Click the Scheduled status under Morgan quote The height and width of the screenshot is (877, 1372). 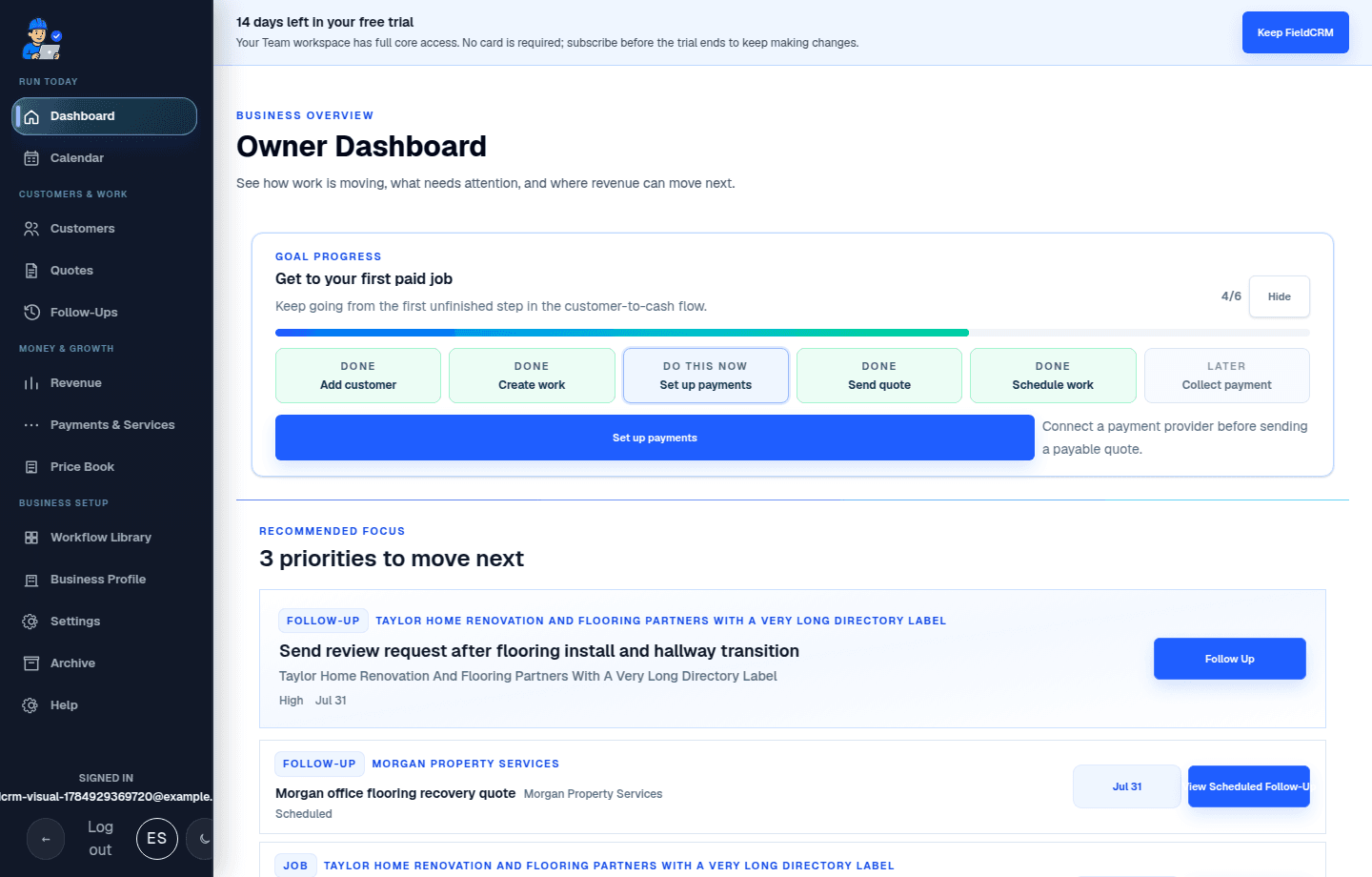(304, 814)
